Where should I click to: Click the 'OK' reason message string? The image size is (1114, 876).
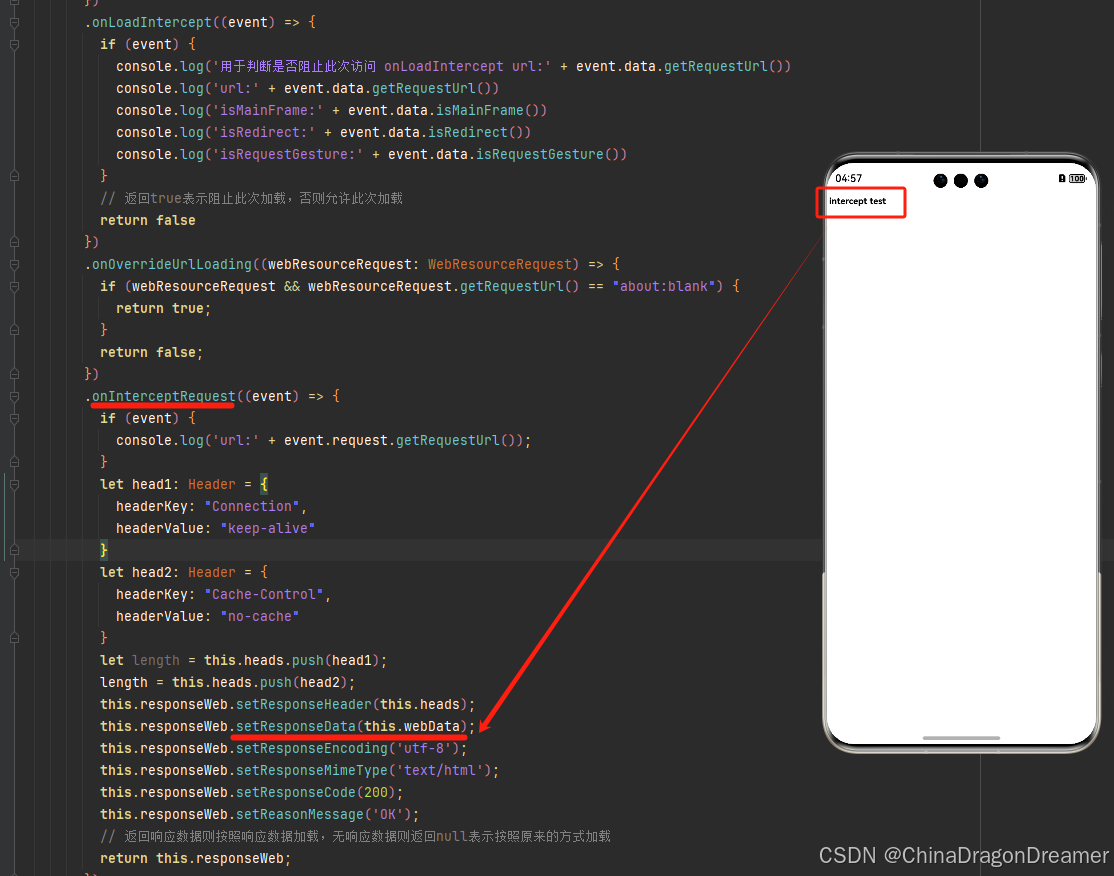[x=388, y=815]
